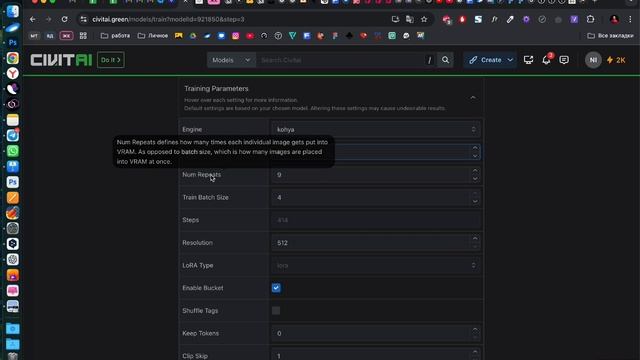Open browser extensions puzzle icon
The width and height of the screenshot is (640, 360).
pyautogui.click(x=590, y=19)
